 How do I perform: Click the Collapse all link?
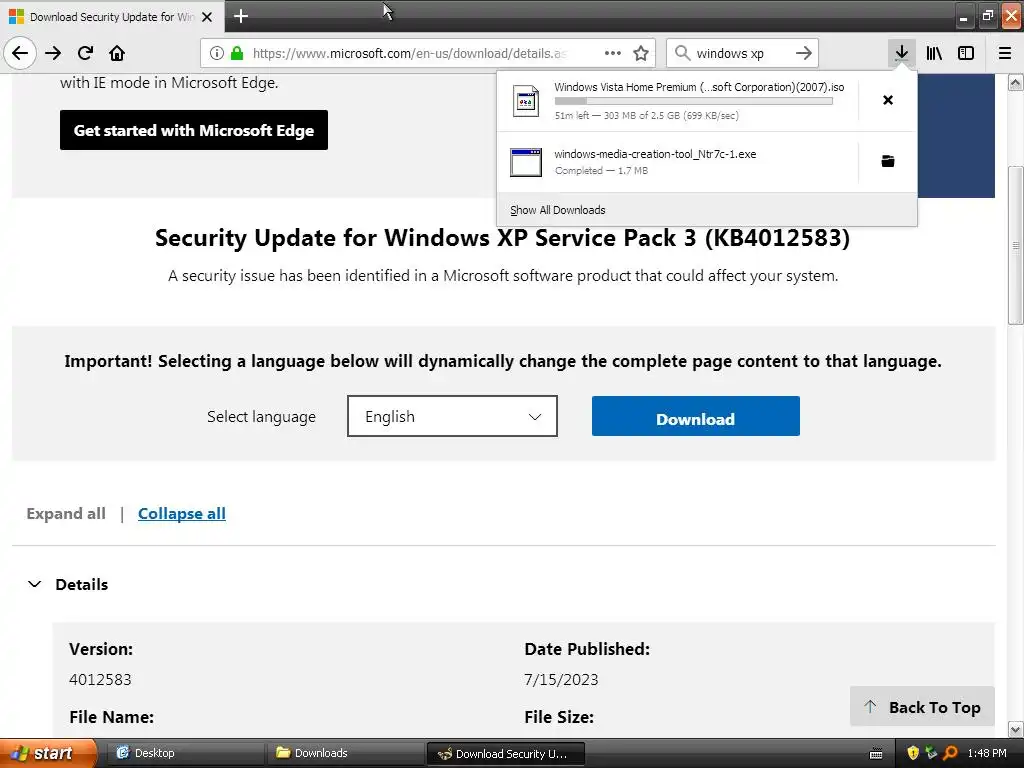[182, 513]
